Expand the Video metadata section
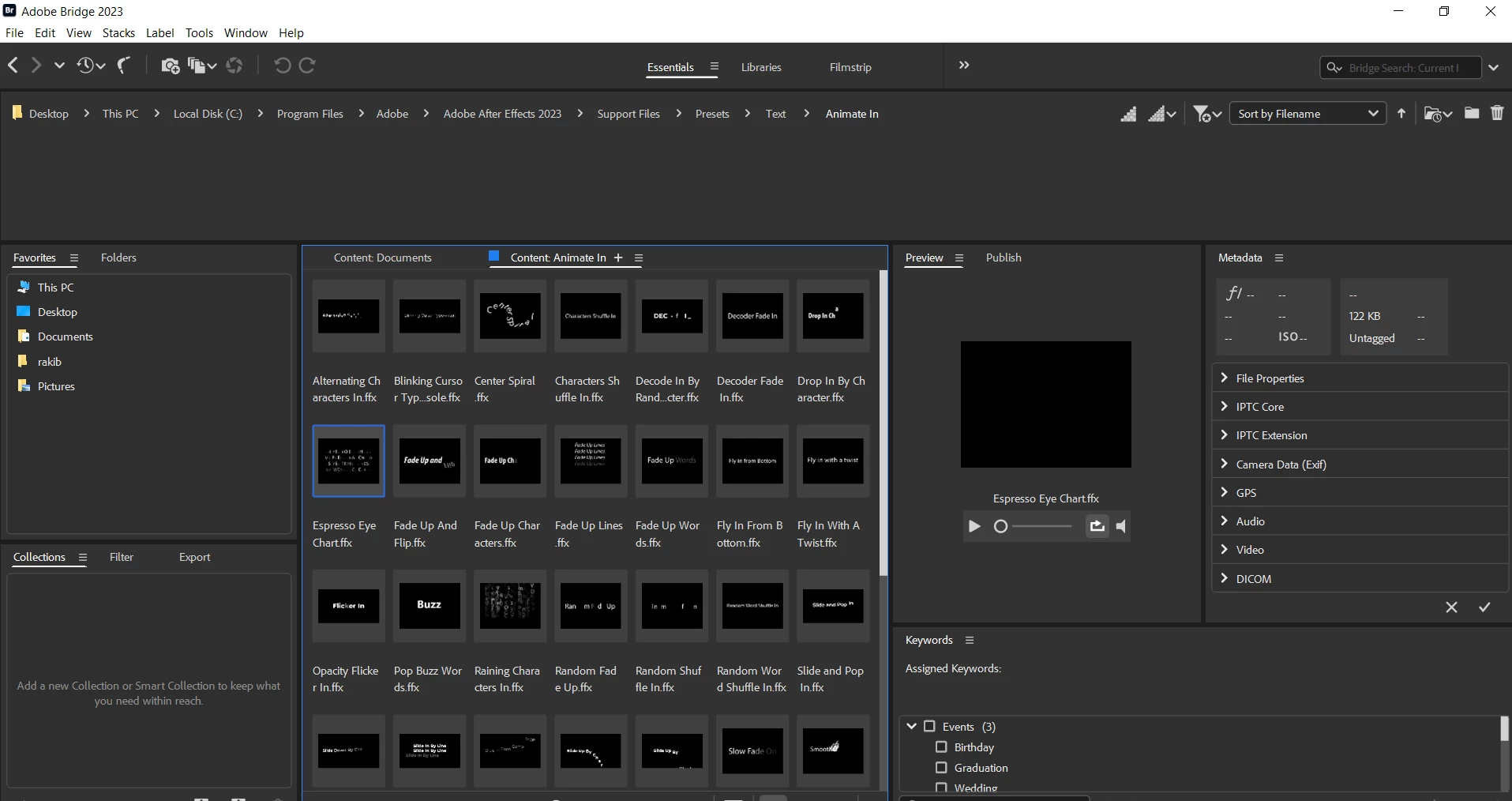This screenshot has width=1512, height=801. coord(1225,549)
